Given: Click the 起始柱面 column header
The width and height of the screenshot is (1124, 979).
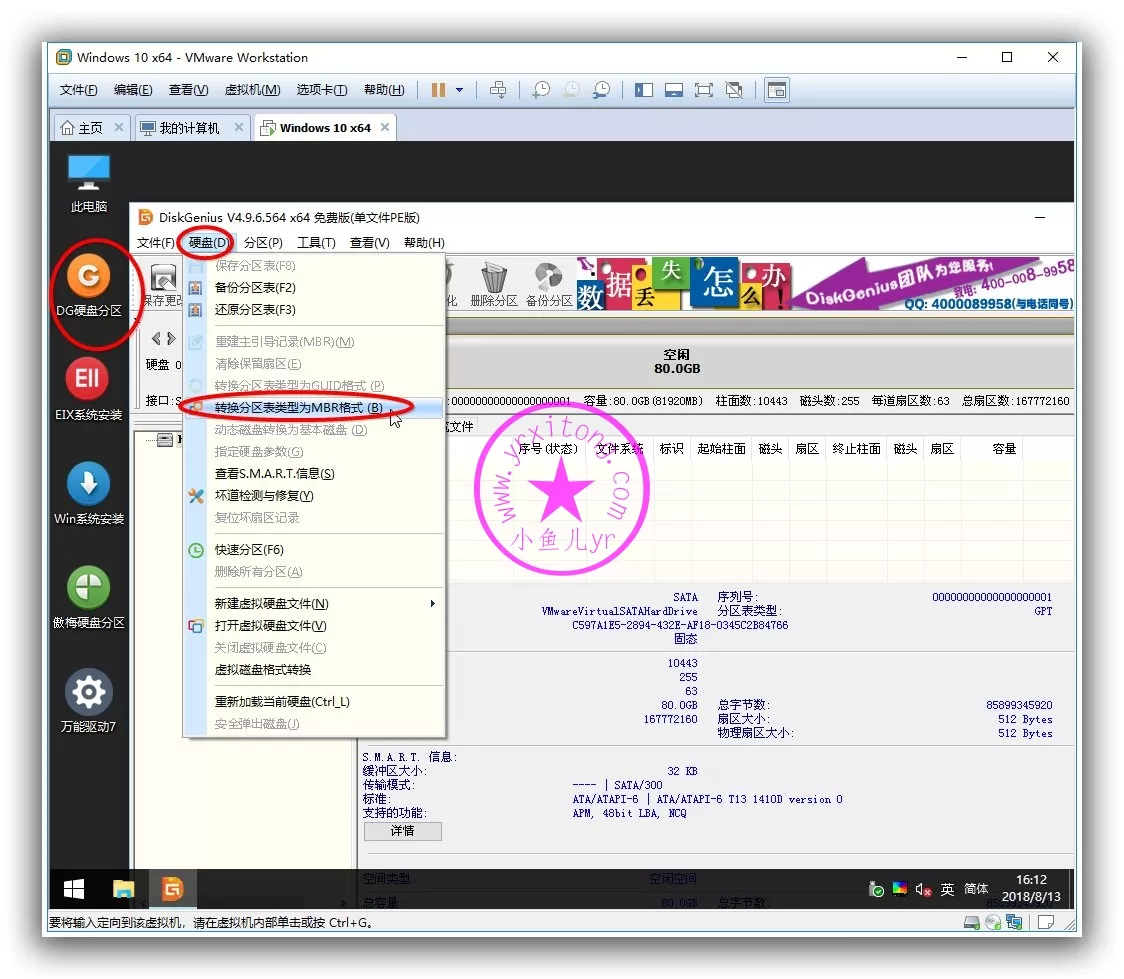Looking at the screenshot, I should 722,449.
